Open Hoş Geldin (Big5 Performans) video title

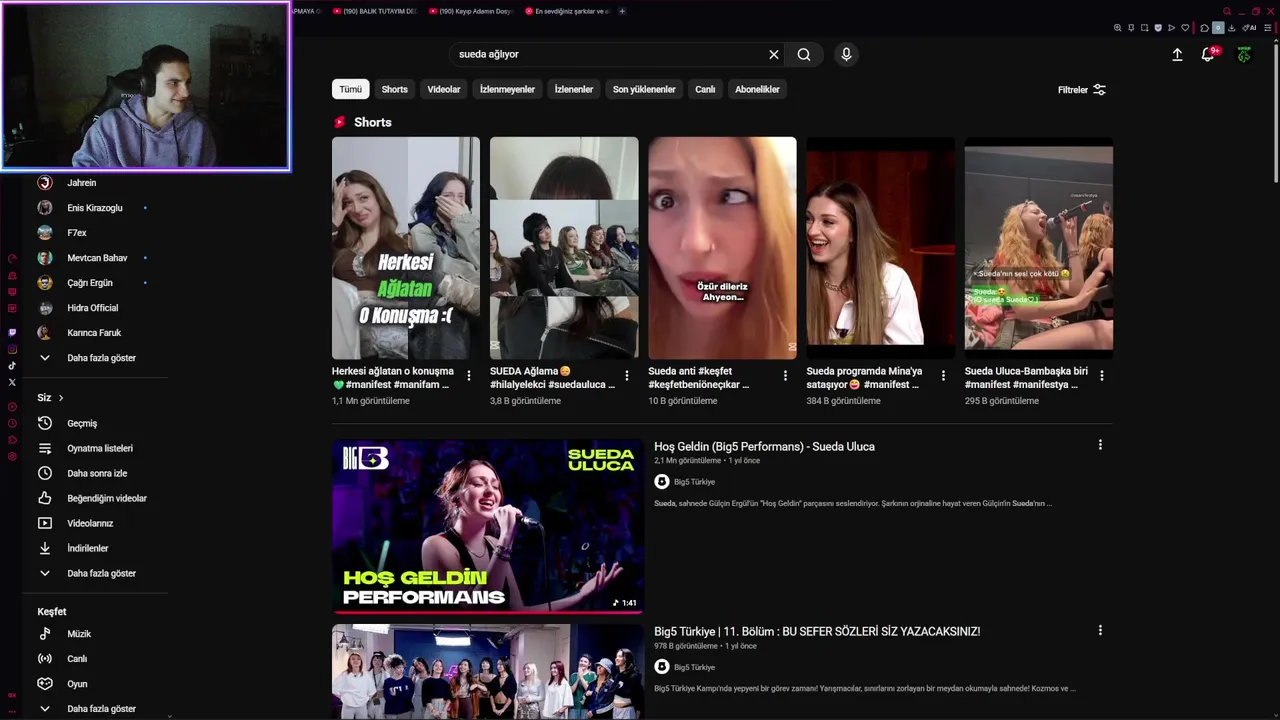[764, 447]
